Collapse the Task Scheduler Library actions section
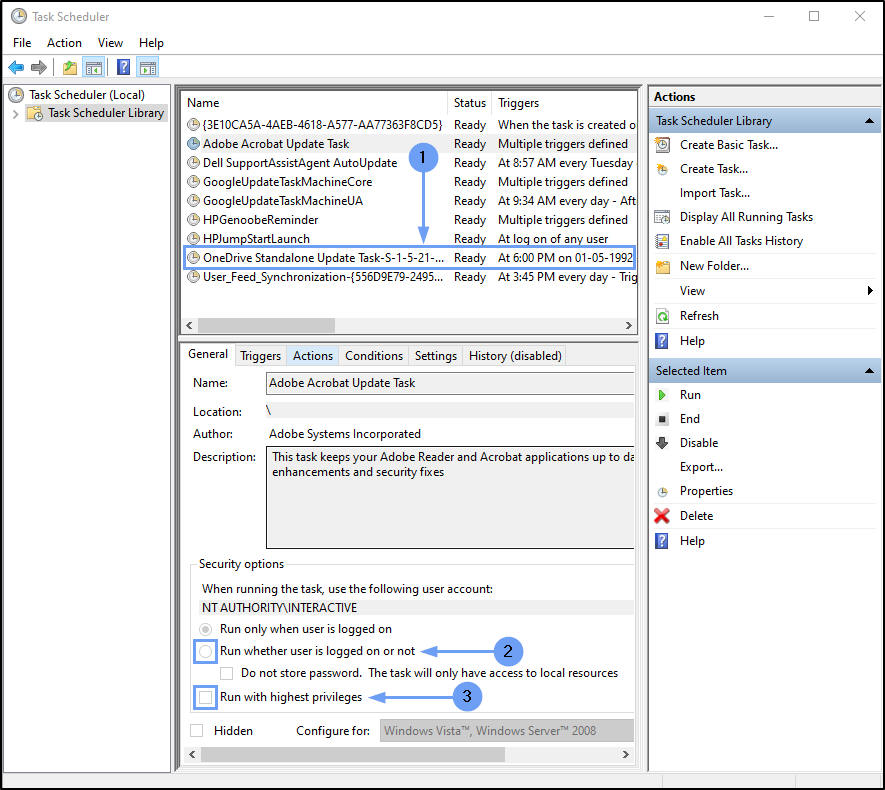The image size is (885, 790). [870, 121]
